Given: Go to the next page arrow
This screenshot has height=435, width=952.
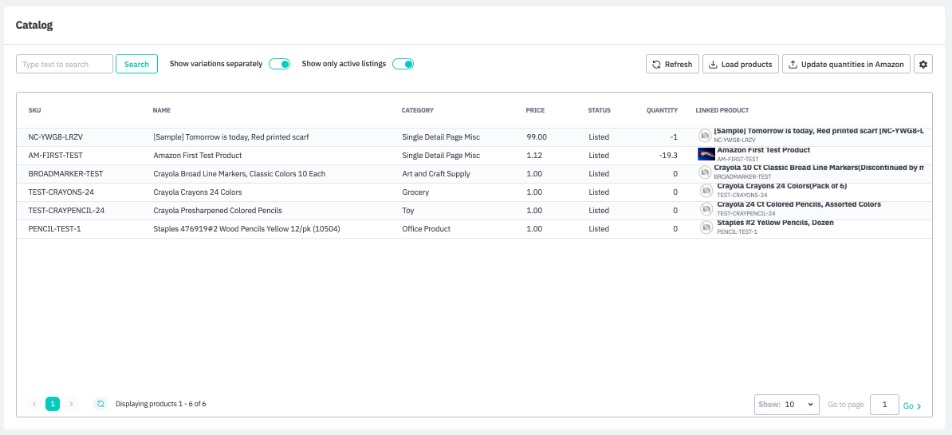Looking at the screenshot, I should [x=71, y=404].
